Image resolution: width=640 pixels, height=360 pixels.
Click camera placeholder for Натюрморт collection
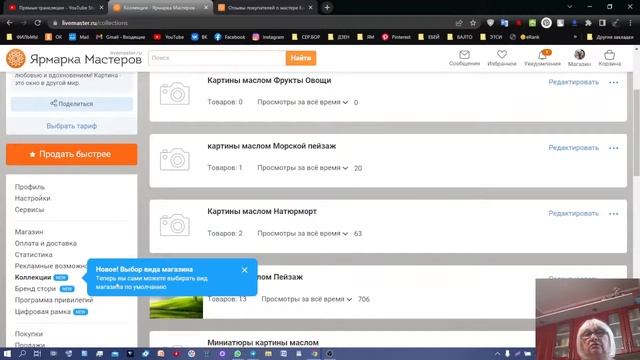(175, 224)
